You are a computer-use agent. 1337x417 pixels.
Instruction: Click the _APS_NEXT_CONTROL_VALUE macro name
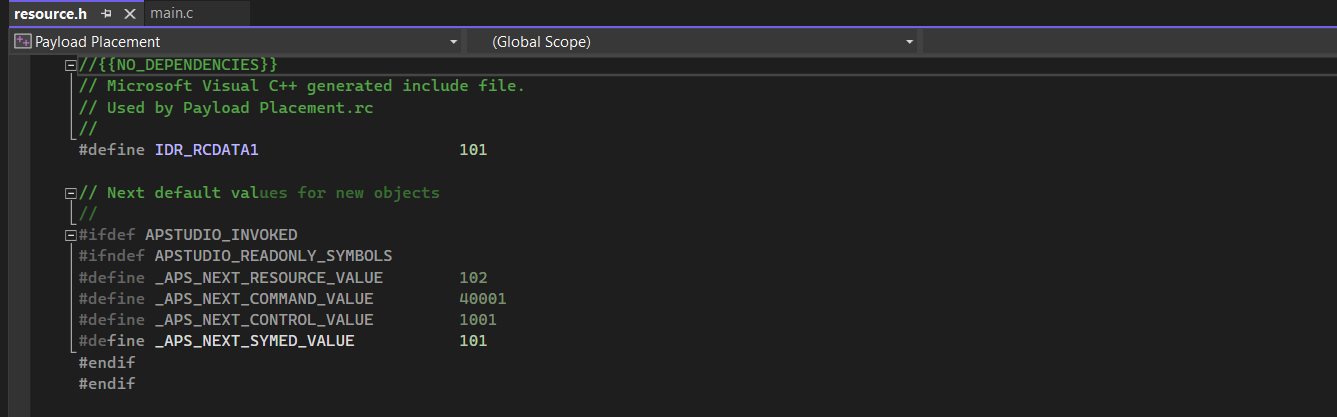coord(263,320)
